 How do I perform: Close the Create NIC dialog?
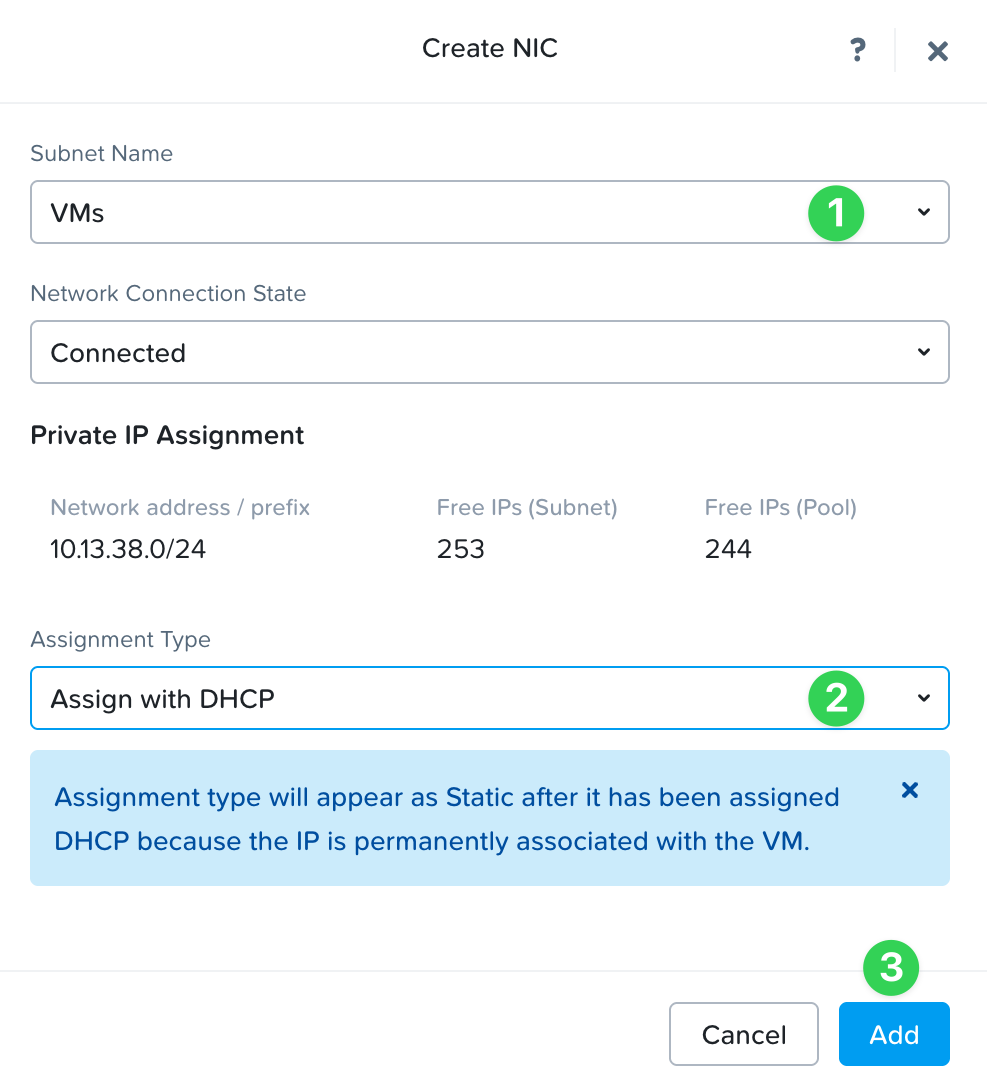[937, 51]
